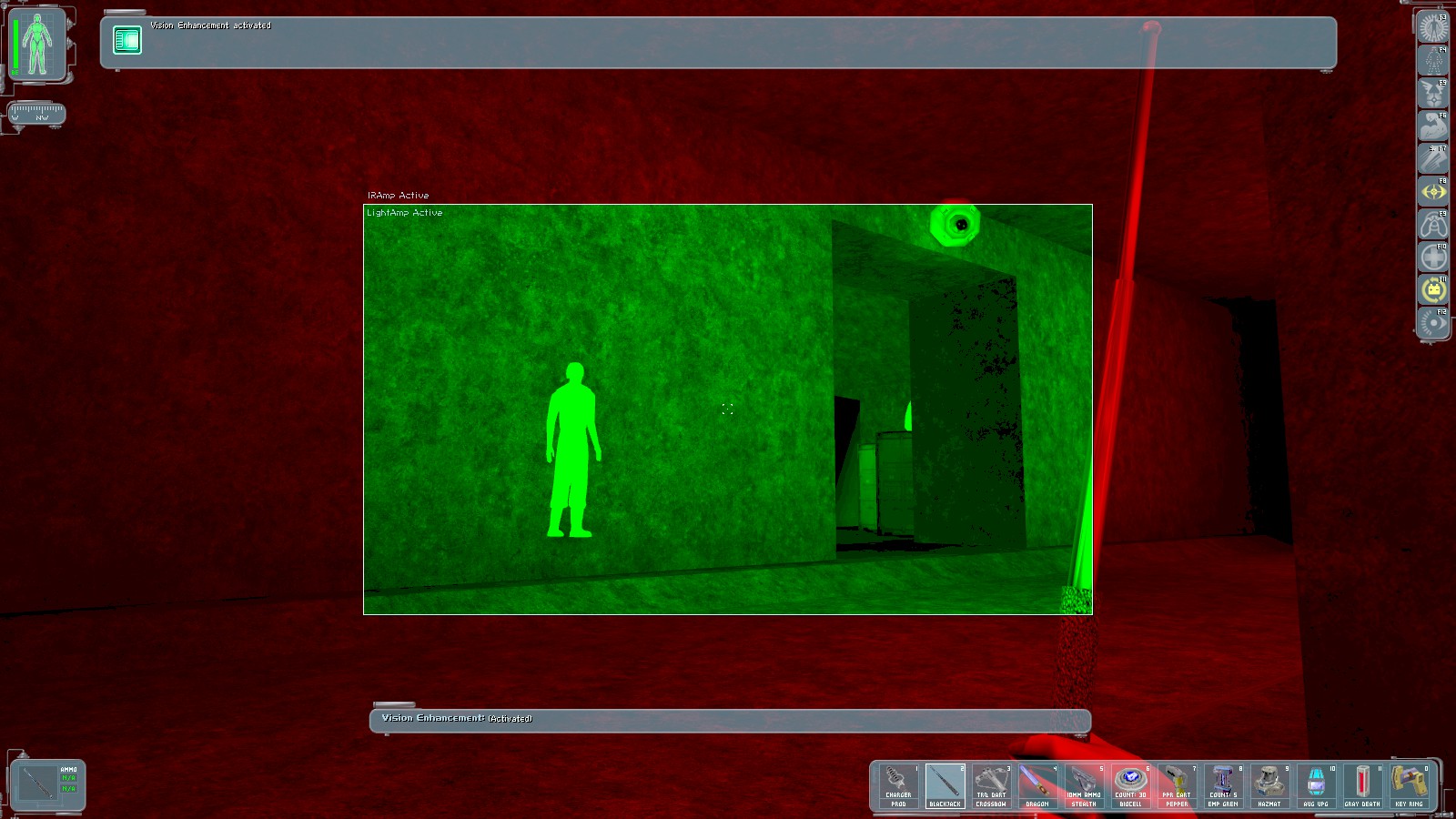
Task: Select the Aug Upg canister in slot 10
Action: point(1316,786)
